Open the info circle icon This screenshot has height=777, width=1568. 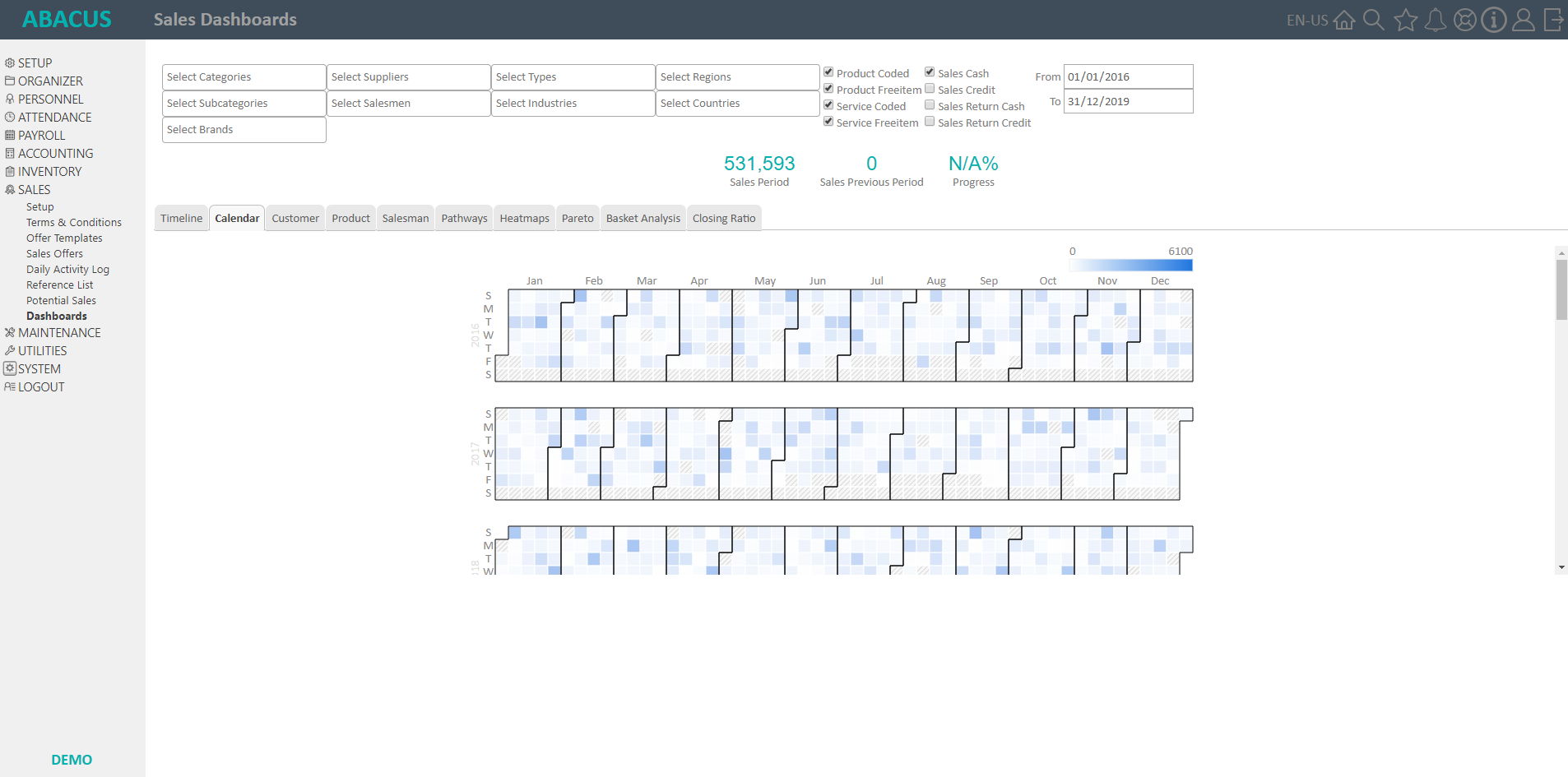click(1494, 20)
